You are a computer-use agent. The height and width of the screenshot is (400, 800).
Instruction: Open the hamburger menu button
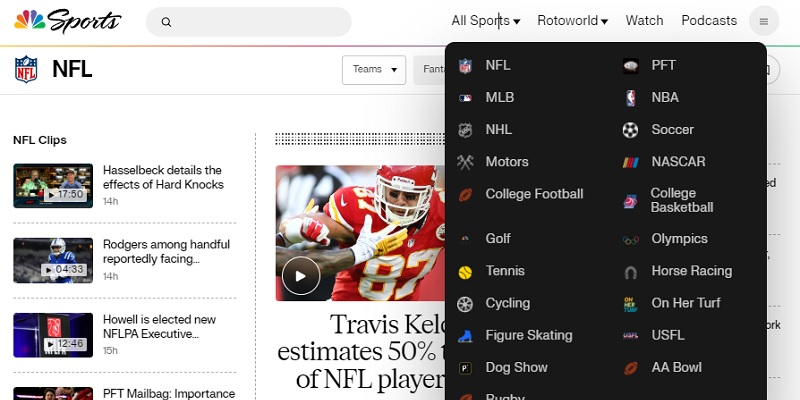764,21
